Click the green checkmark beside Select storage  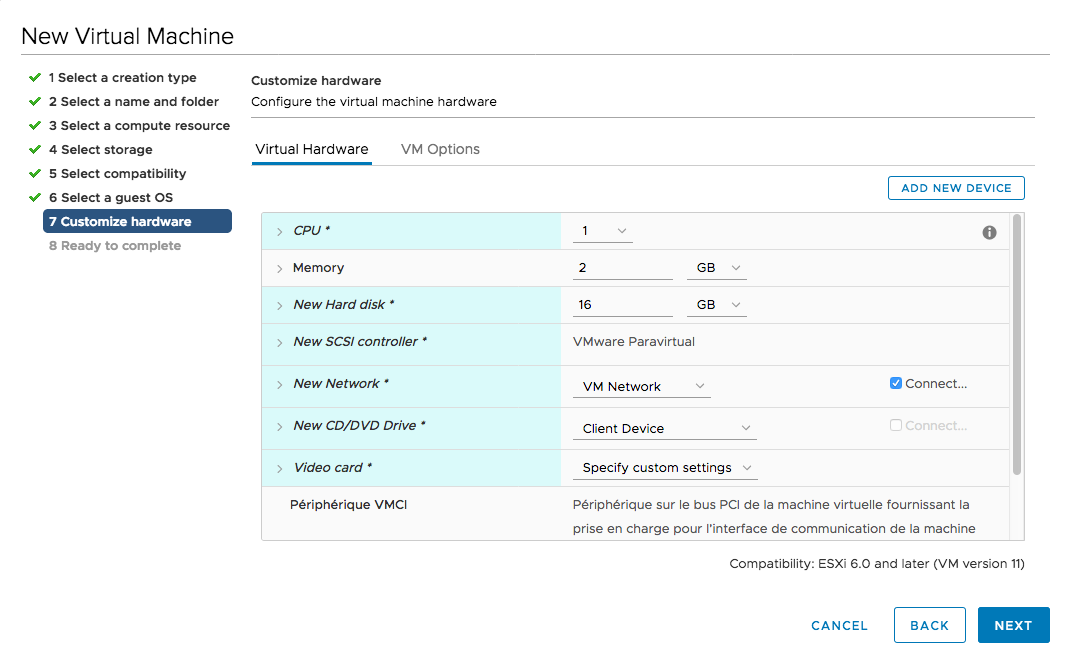35,150
